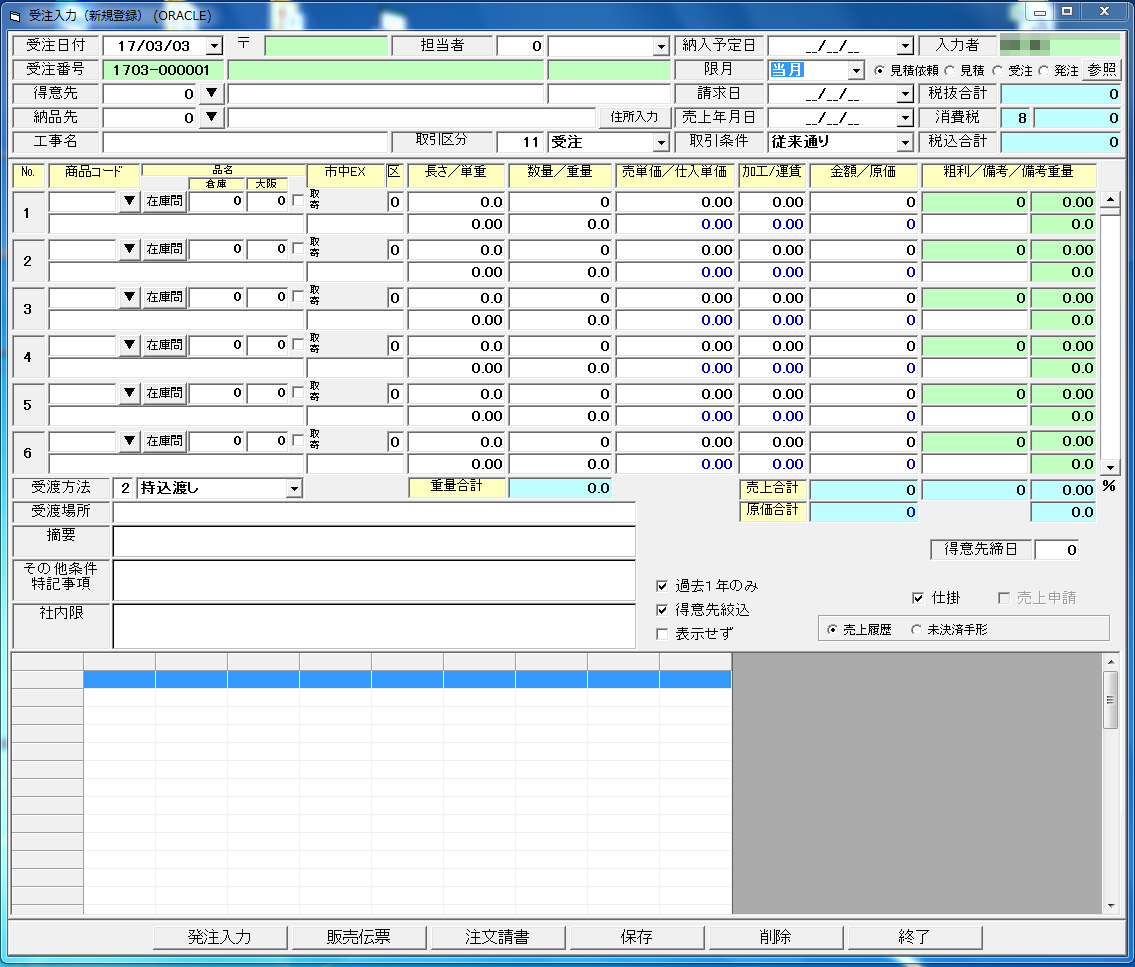Screen dimensions: 1135x967
Task: Open 受渡方法 dropdown
Action: tap(294, 489)
